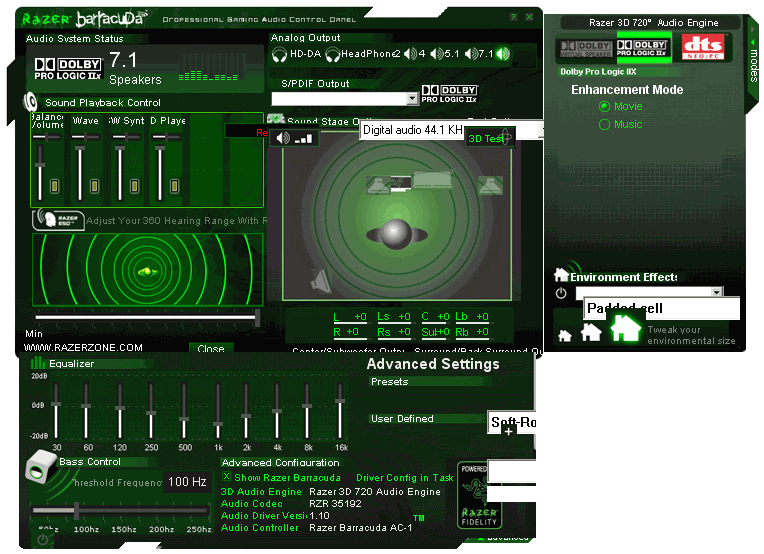Click the Sound Playback Control speaker icon
The width and height of the screenshot is (764, 554).
(x=30, y=102)
